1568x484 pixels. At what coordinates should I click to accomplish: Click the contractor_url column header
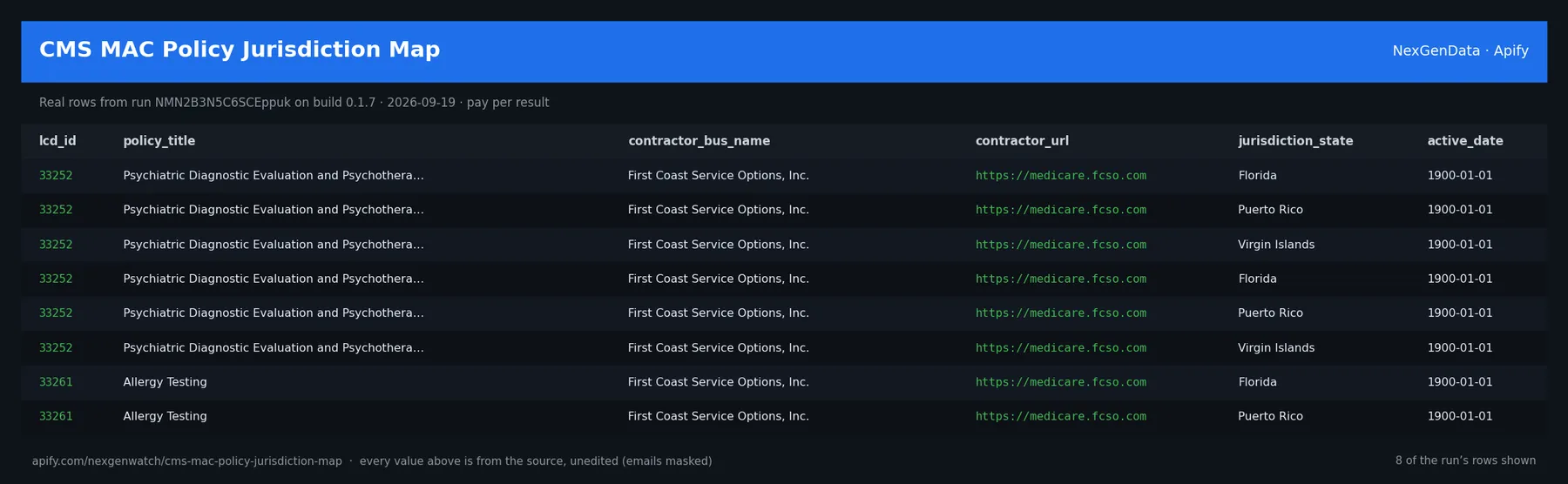click(x=1022, y=141)
